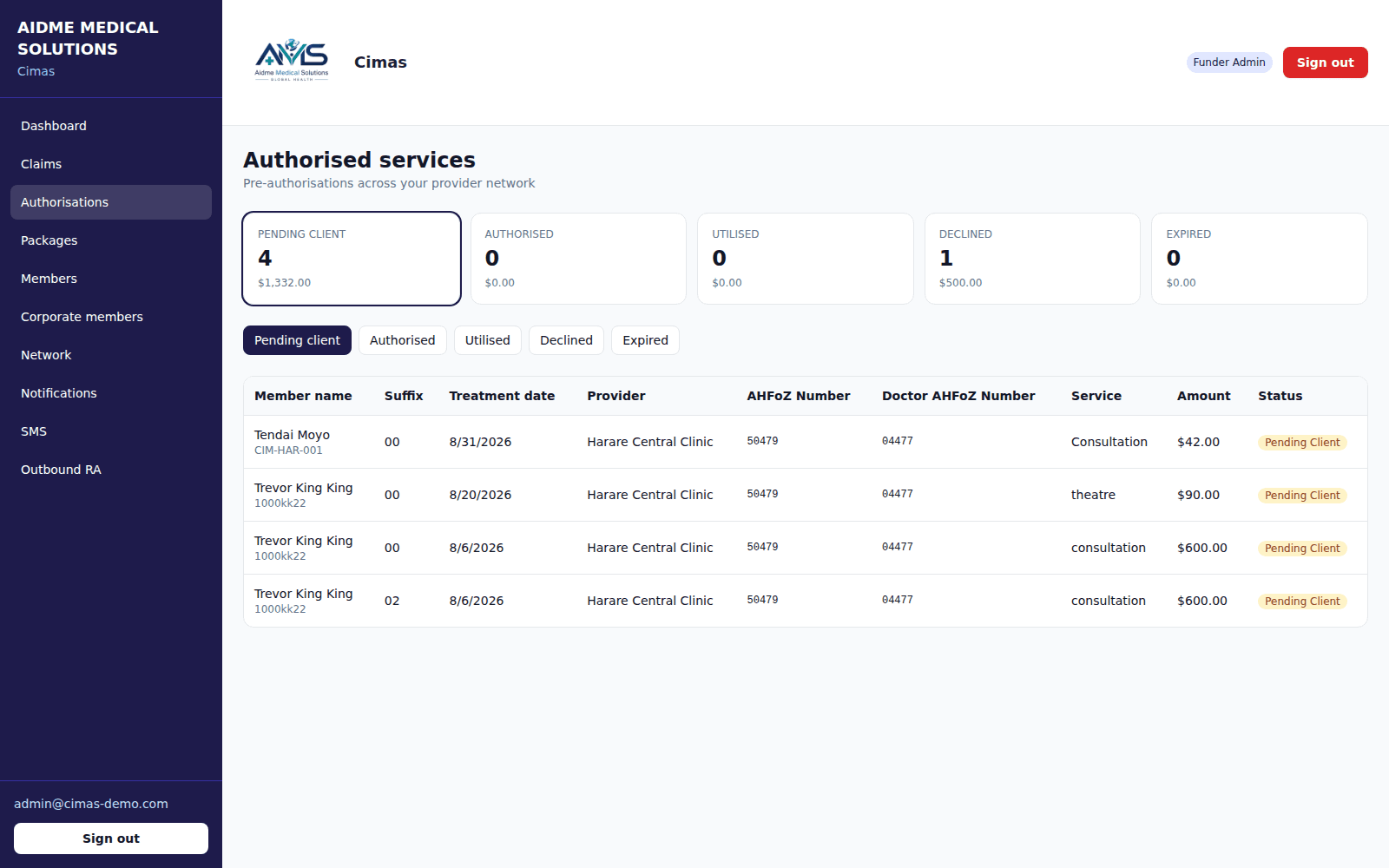Go to Network section
This screenshot has height=868, width=1389.
pos(111,355)
